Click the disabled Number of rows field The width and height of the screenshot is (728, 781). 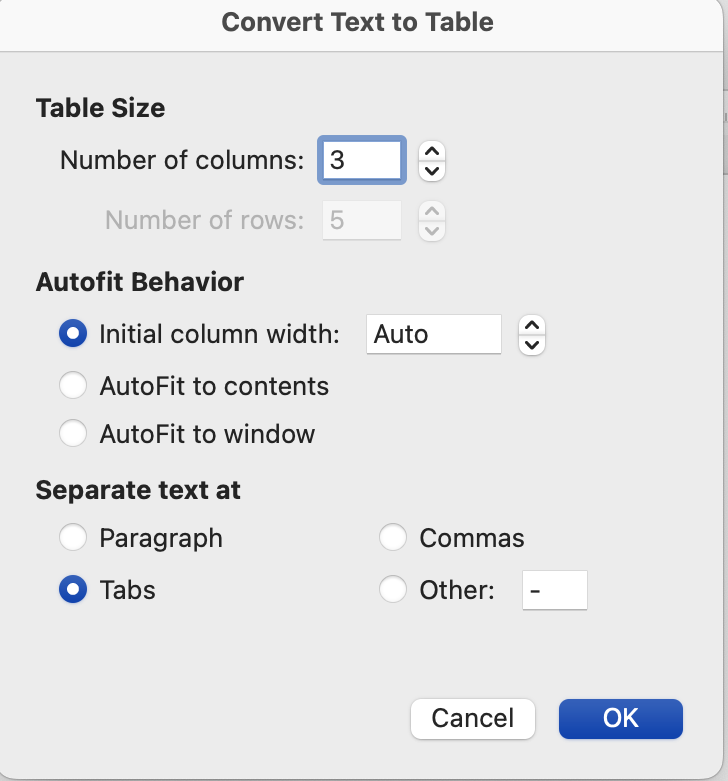pyautogui.click(x=362, y=220)
